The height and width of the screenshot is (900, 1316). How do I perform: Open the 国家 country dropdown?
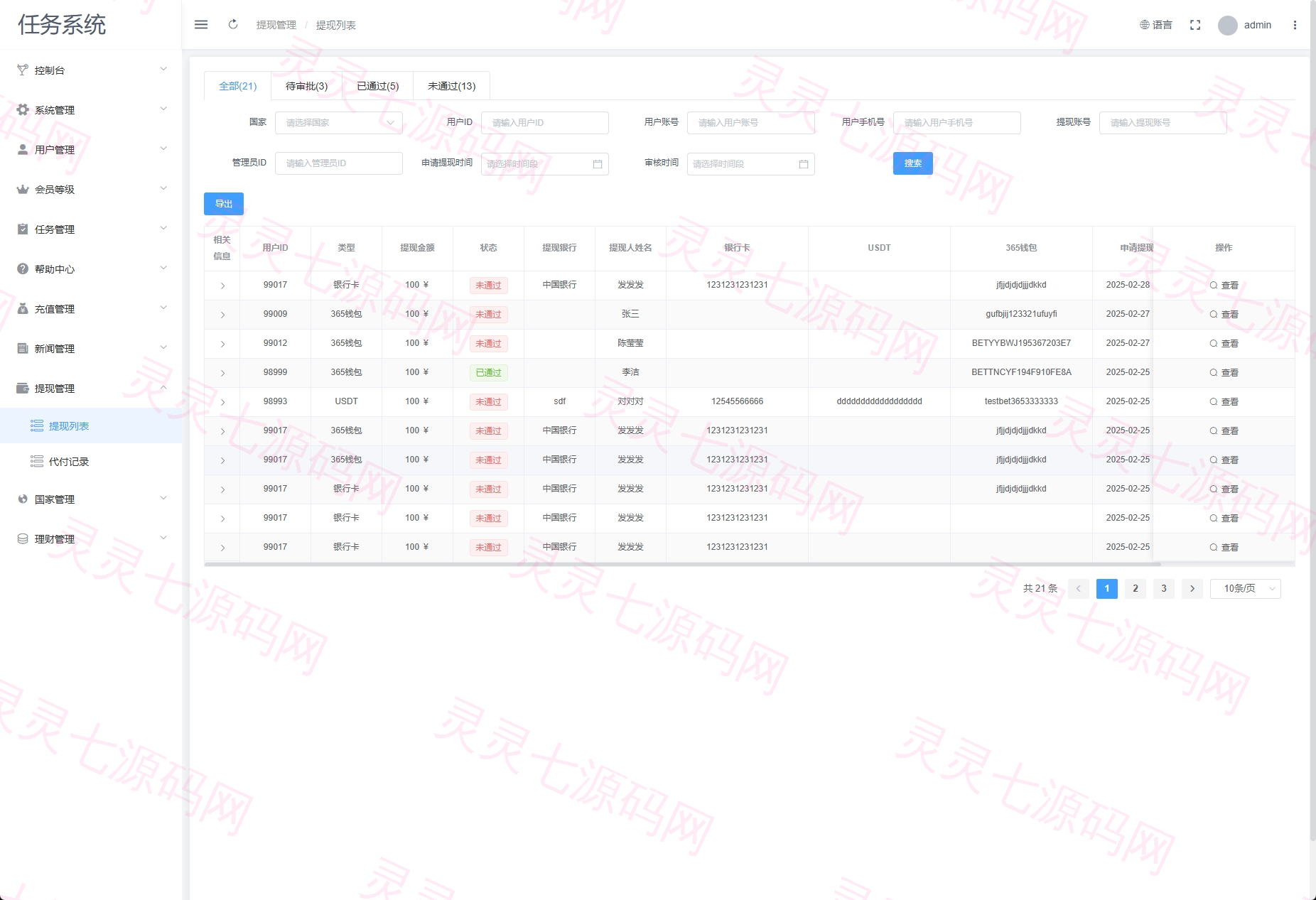coord(339,123)
